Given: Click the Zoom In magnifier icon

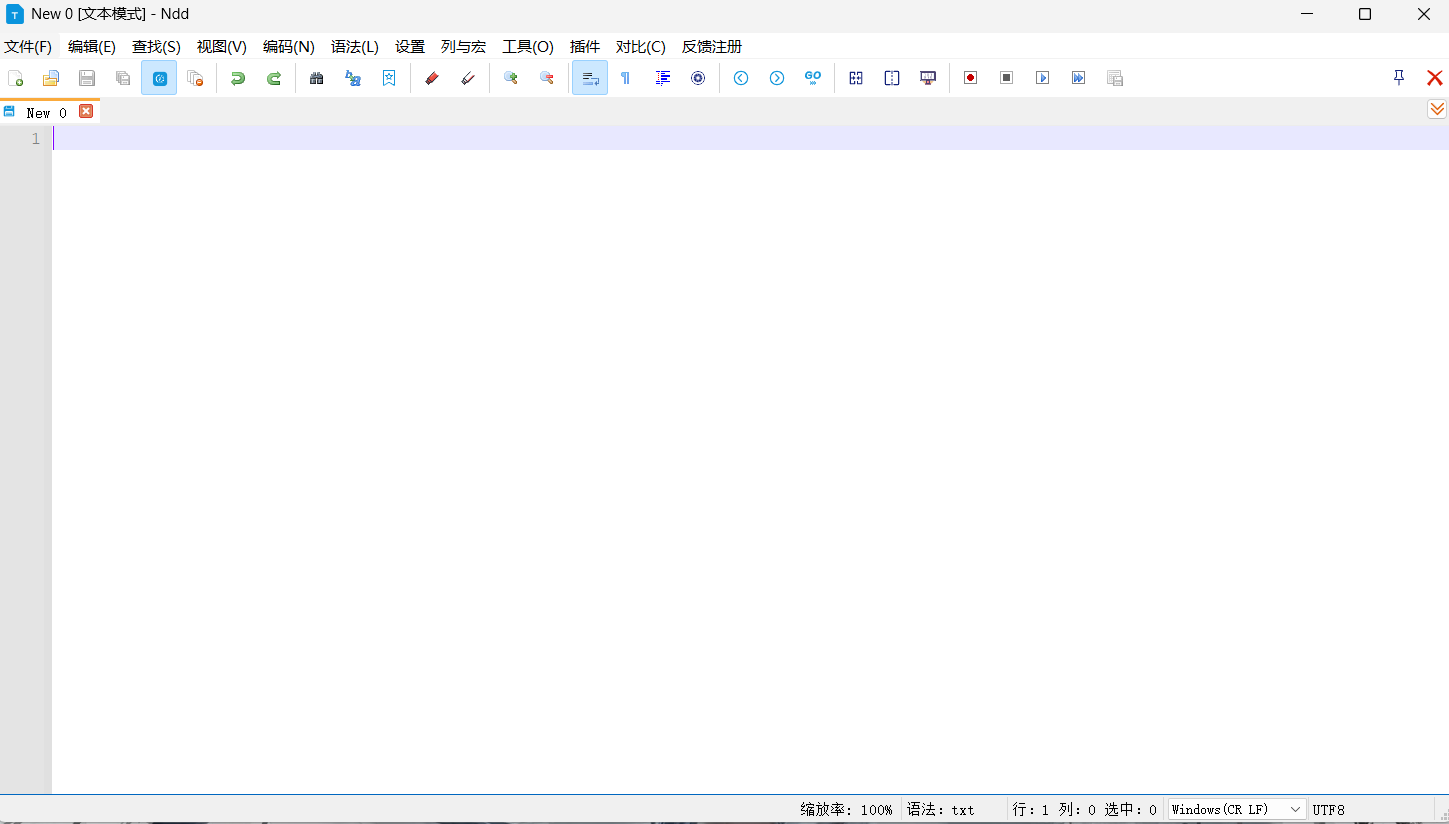Looking at the screenshot, I should pyautogui.click(x=511, y=77).
